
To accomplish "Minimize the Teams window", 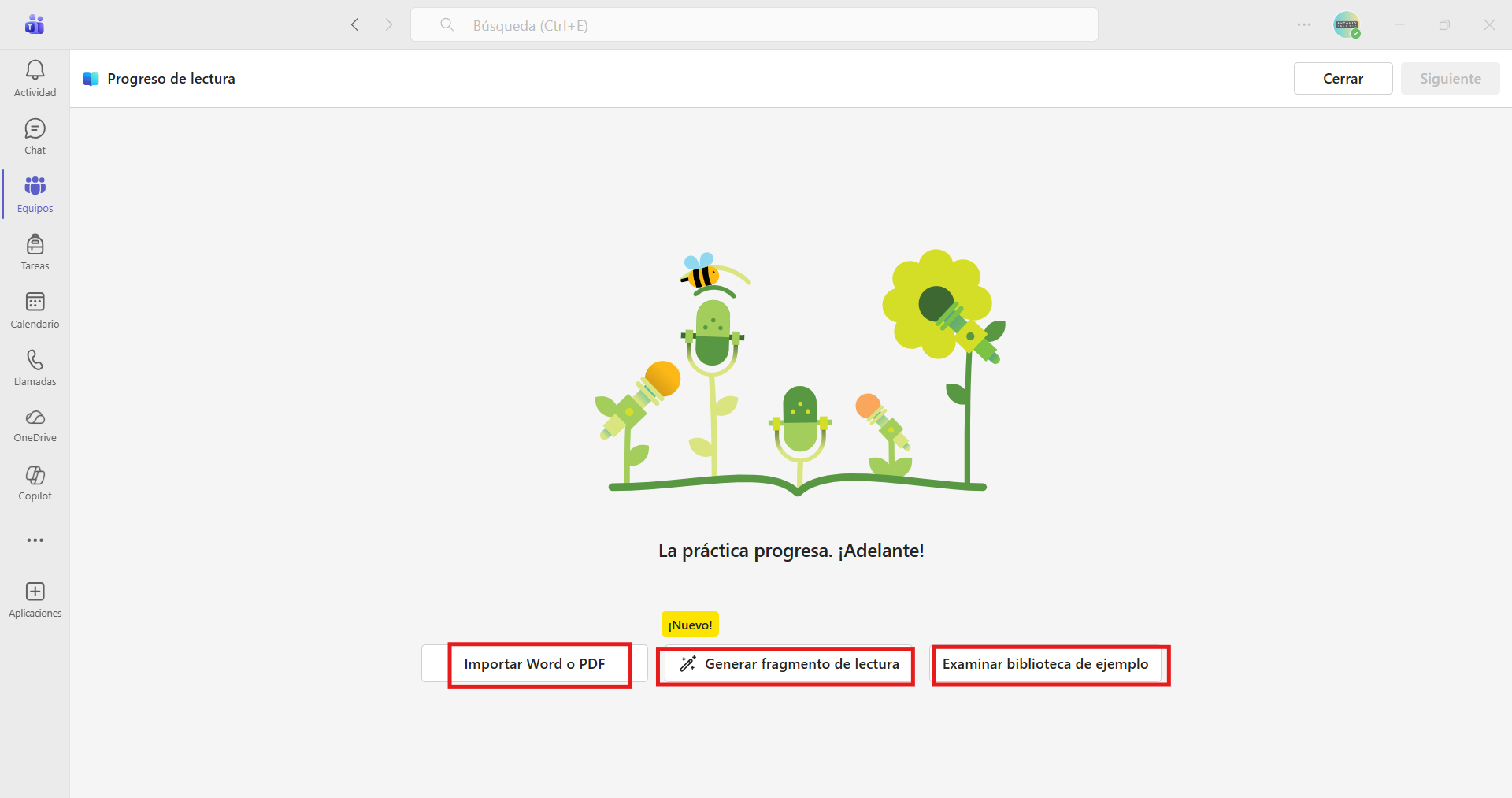I will point(1399,24).
